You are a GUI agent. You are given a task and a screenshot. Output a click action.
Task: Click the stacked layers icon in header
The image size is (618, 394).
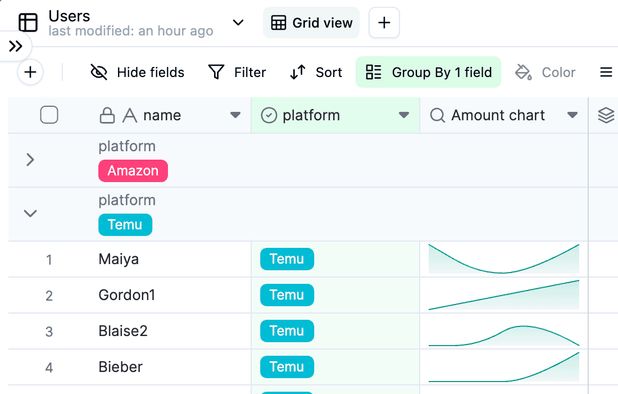click(606, 115)
